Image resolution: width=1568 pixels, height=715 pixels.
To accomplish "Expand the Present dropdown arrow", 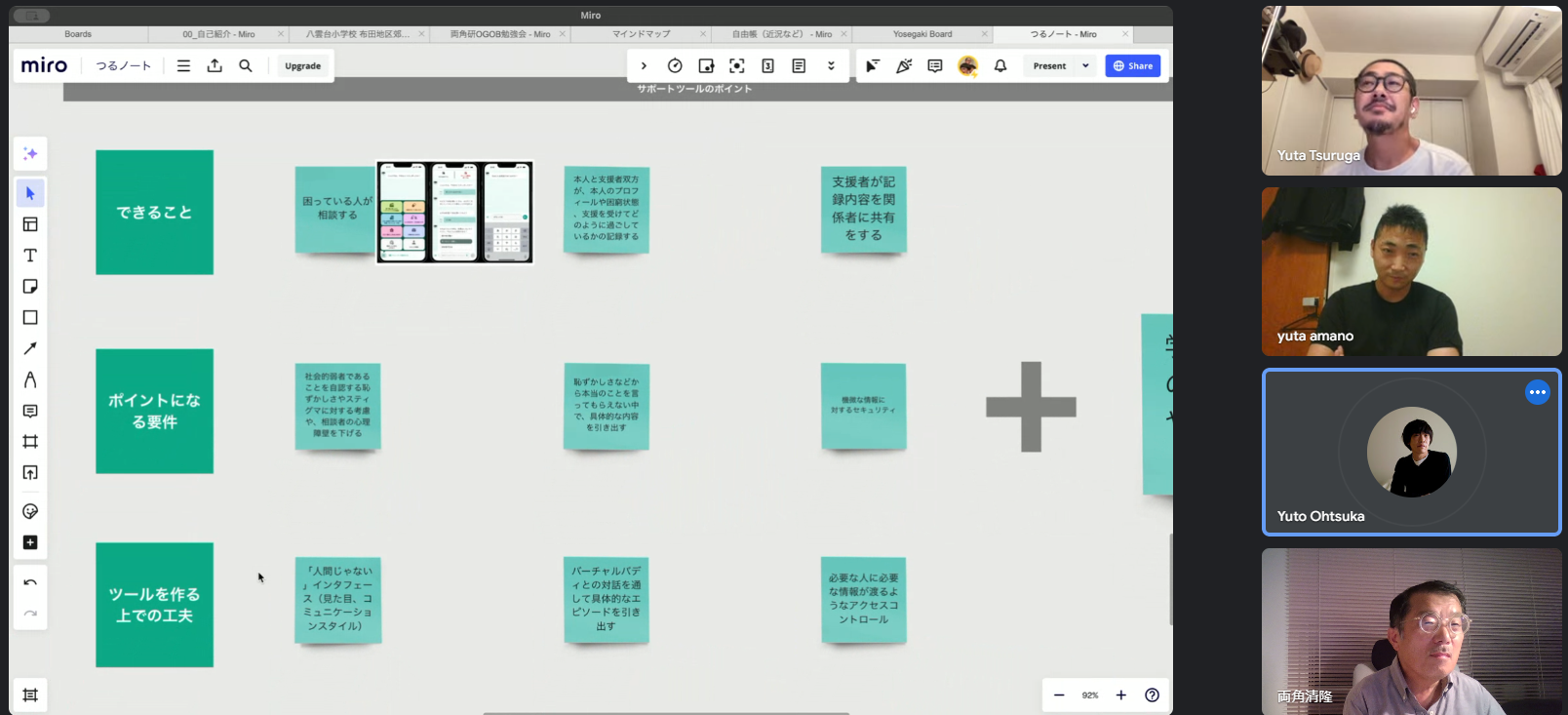I will point(1085,66).
